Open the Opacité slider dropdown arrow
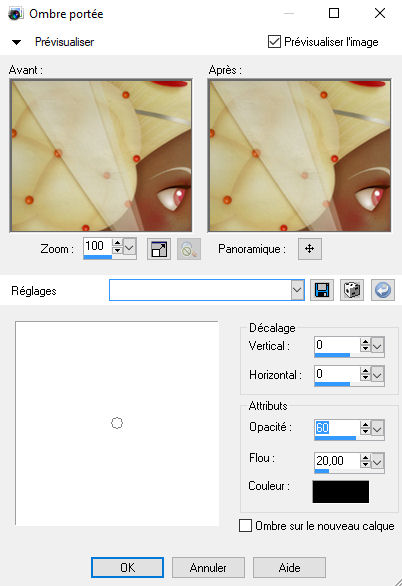 [x=377, y=428]
